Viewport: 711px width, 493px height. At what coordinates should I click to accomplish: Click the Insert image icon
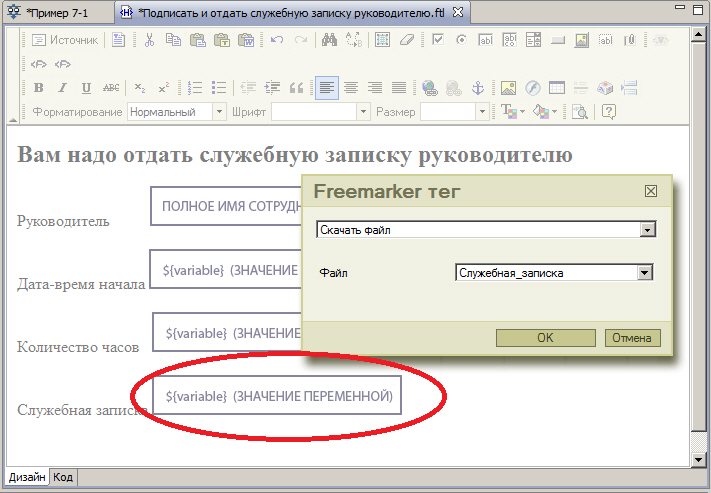point(508,88)
